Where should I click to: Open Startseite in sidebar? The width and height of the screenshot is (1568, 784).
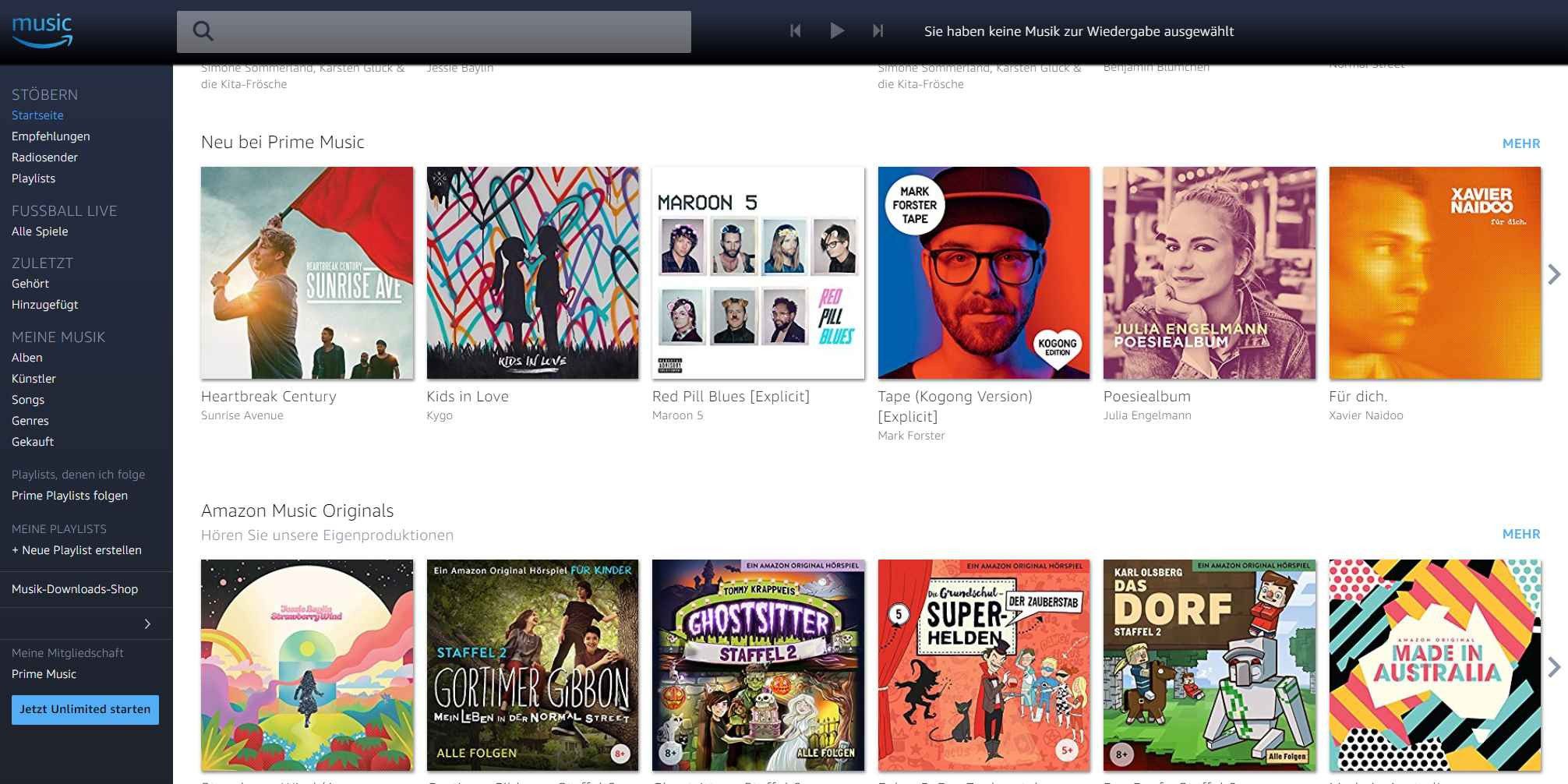(x=37, y=115)
